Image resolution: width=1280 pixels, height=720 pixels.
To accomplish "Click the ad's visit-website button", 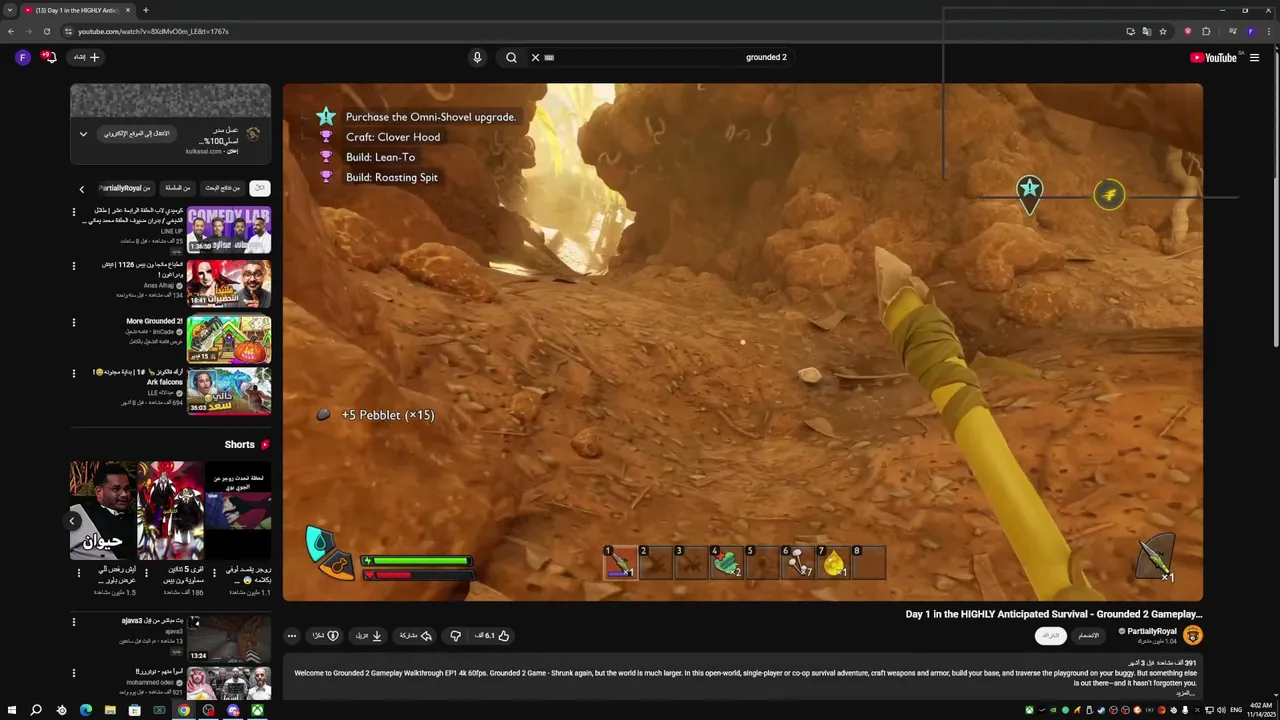I will [137, 133].
